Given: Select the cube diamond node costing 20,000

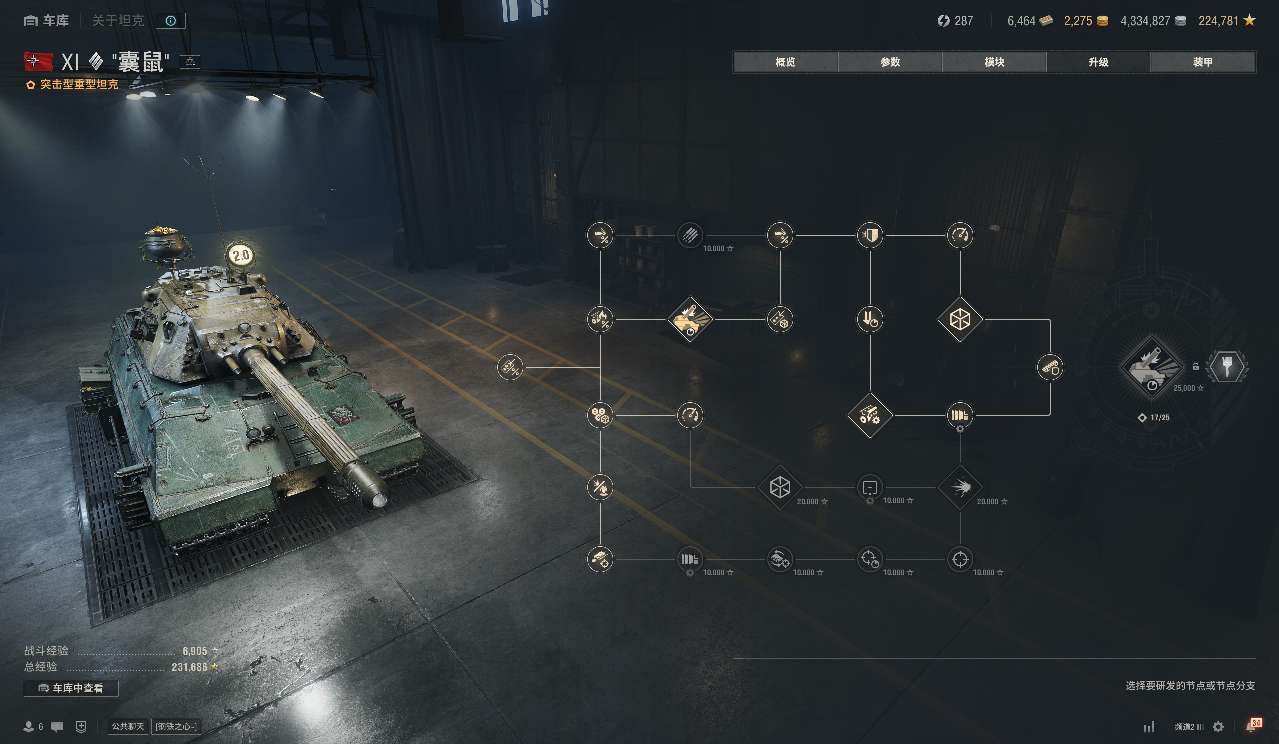Looking at the screenshot, I should pos(780,488).
